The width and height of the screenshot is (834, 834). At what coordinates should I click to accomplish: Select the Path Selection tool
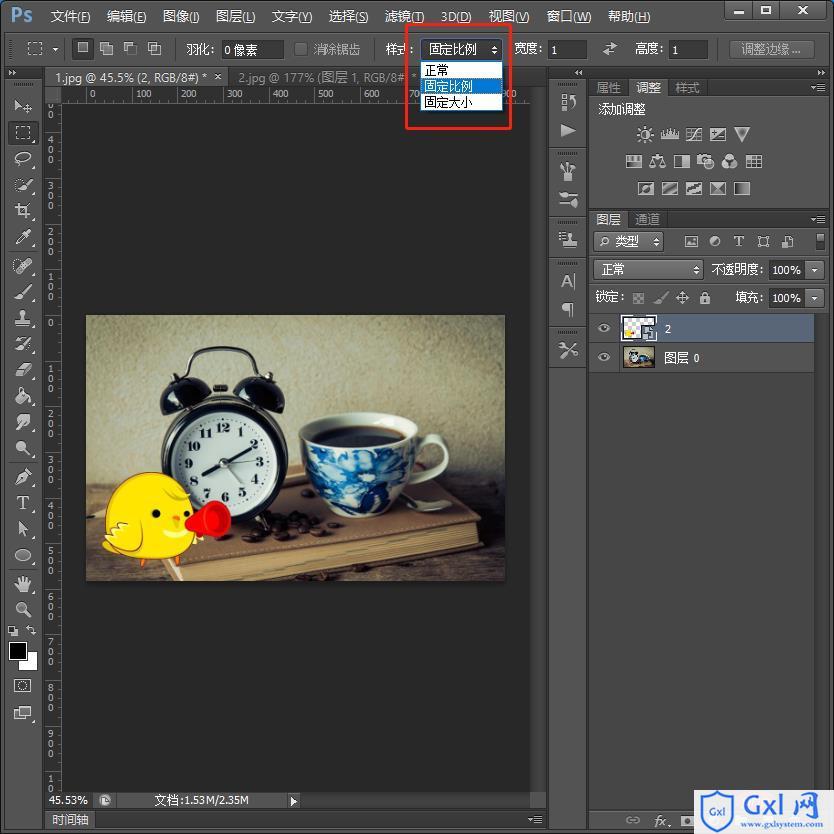pos(23,529)
